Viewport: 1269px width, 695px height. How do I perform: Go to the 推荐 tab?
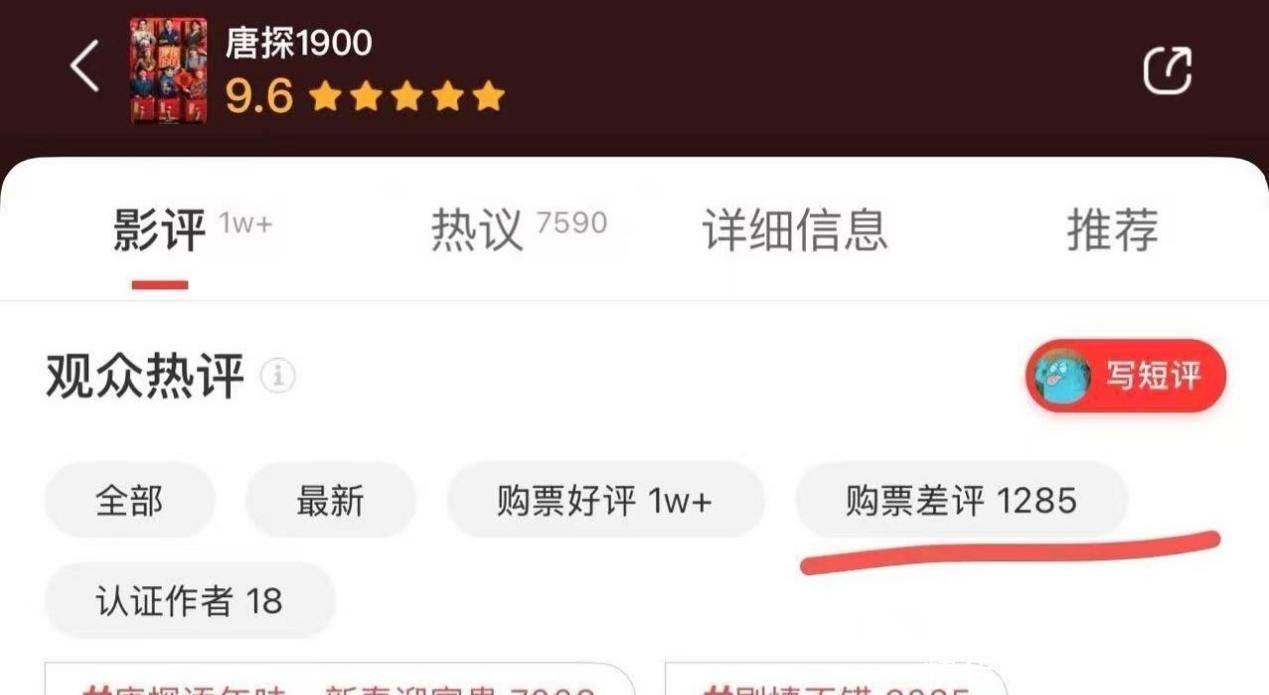(1113, 231)
